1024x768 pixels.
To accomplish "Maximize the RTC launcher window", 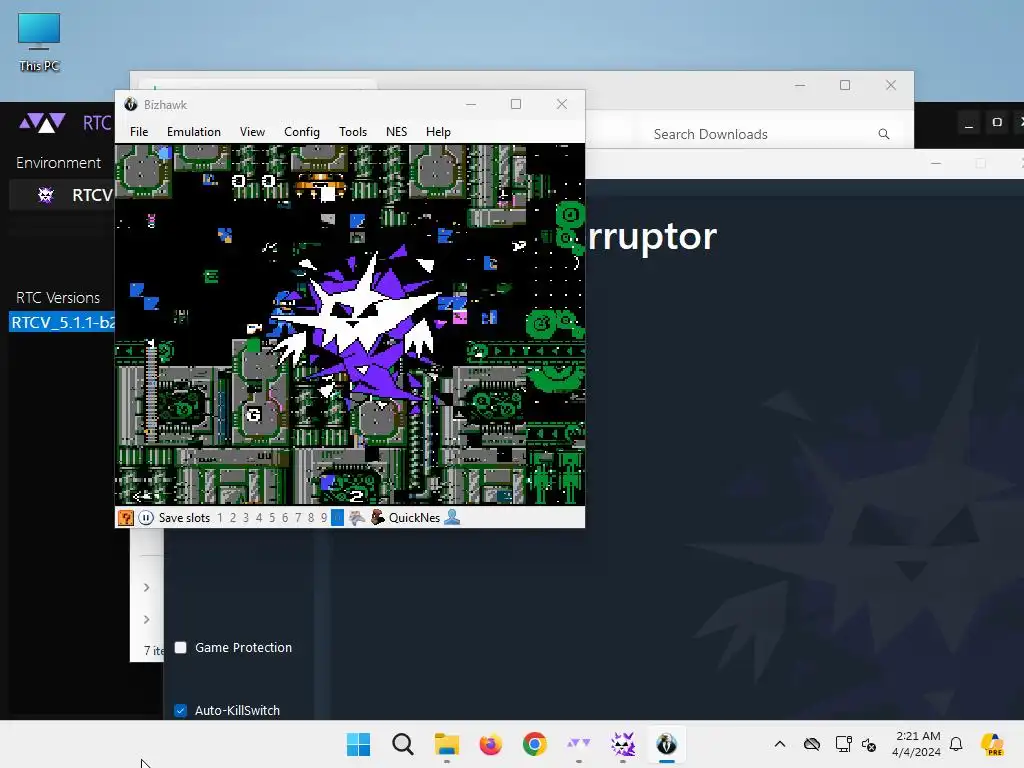I will point(997,123).
